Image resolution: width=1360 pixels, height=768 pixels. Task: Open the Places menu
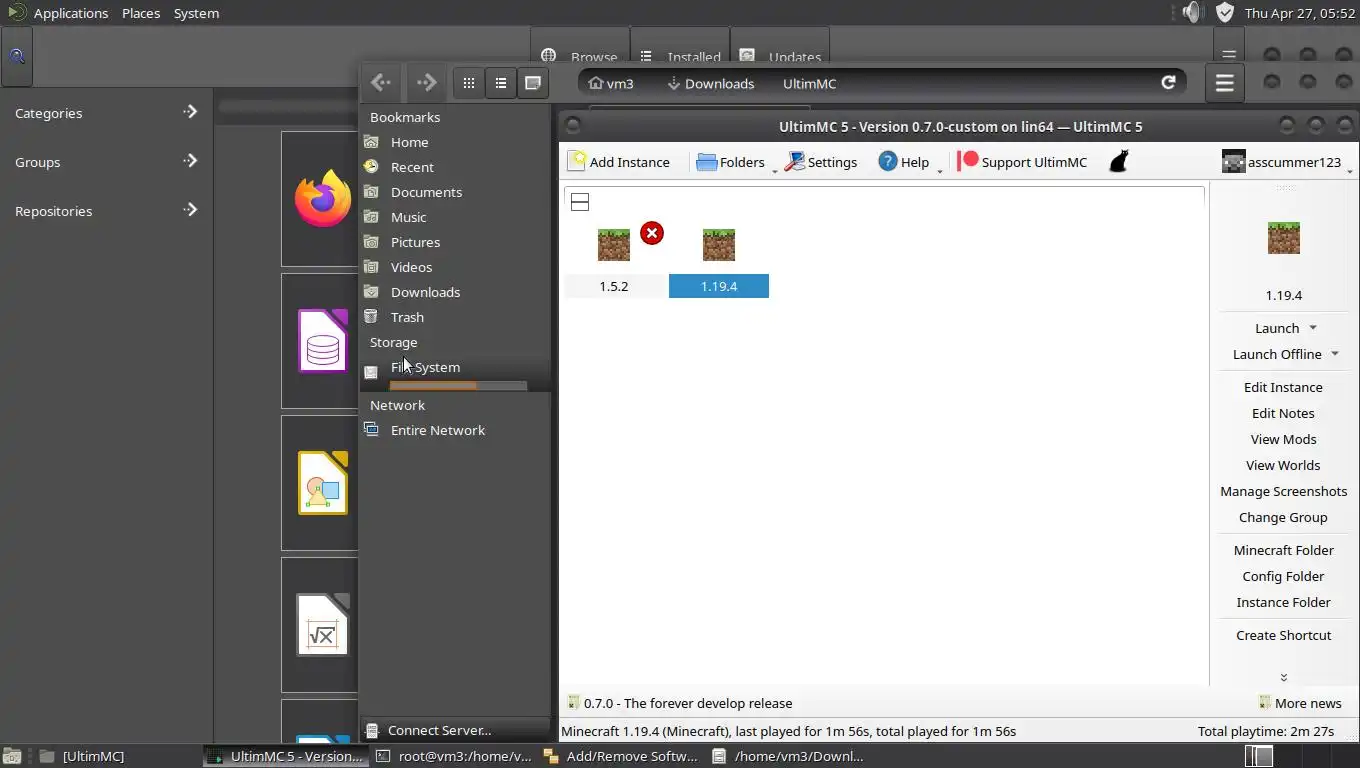tap(141, 13)
